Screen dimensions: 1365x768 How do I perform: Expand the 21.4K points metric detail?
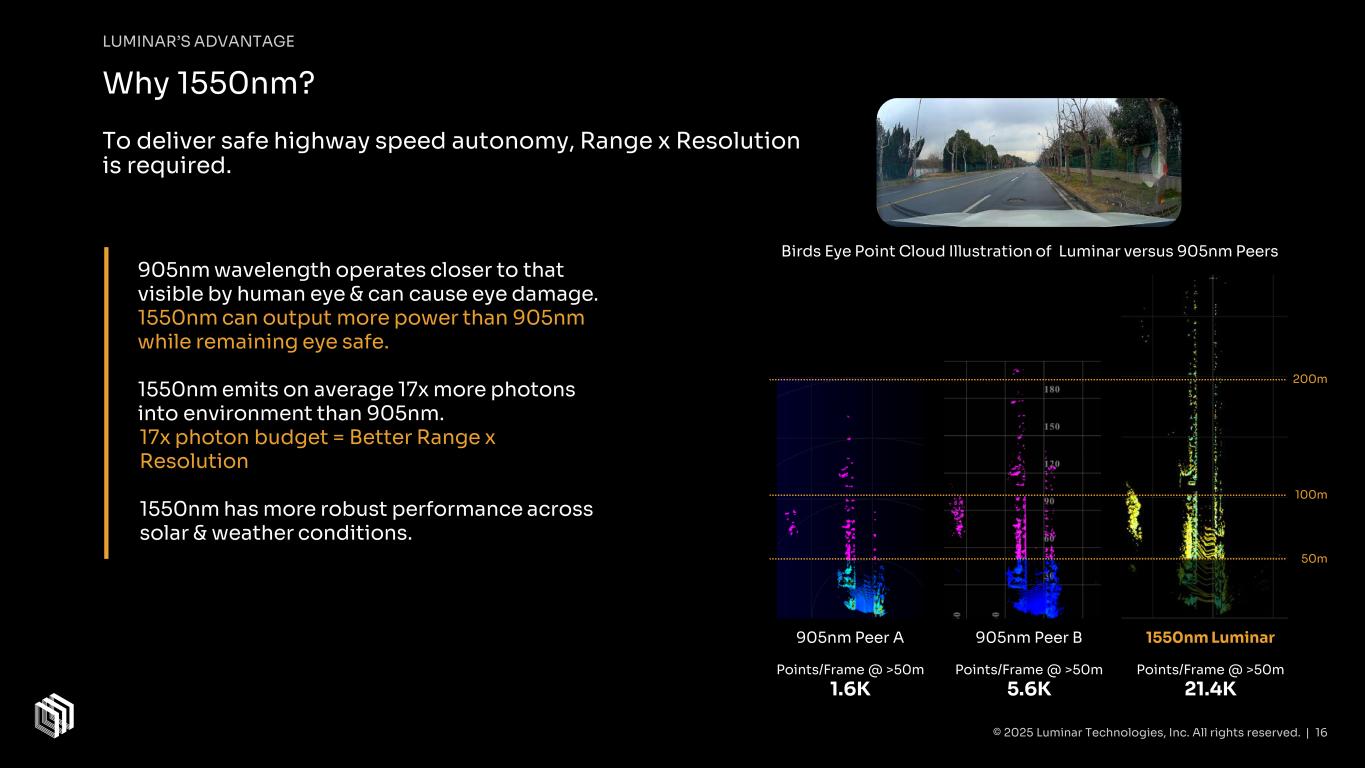1211,689
